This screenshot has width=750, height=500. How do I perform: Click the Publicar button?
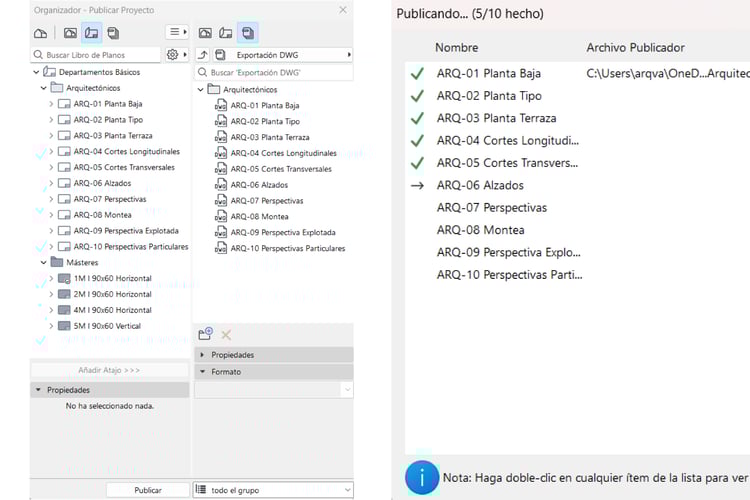[x=148, y=490]
